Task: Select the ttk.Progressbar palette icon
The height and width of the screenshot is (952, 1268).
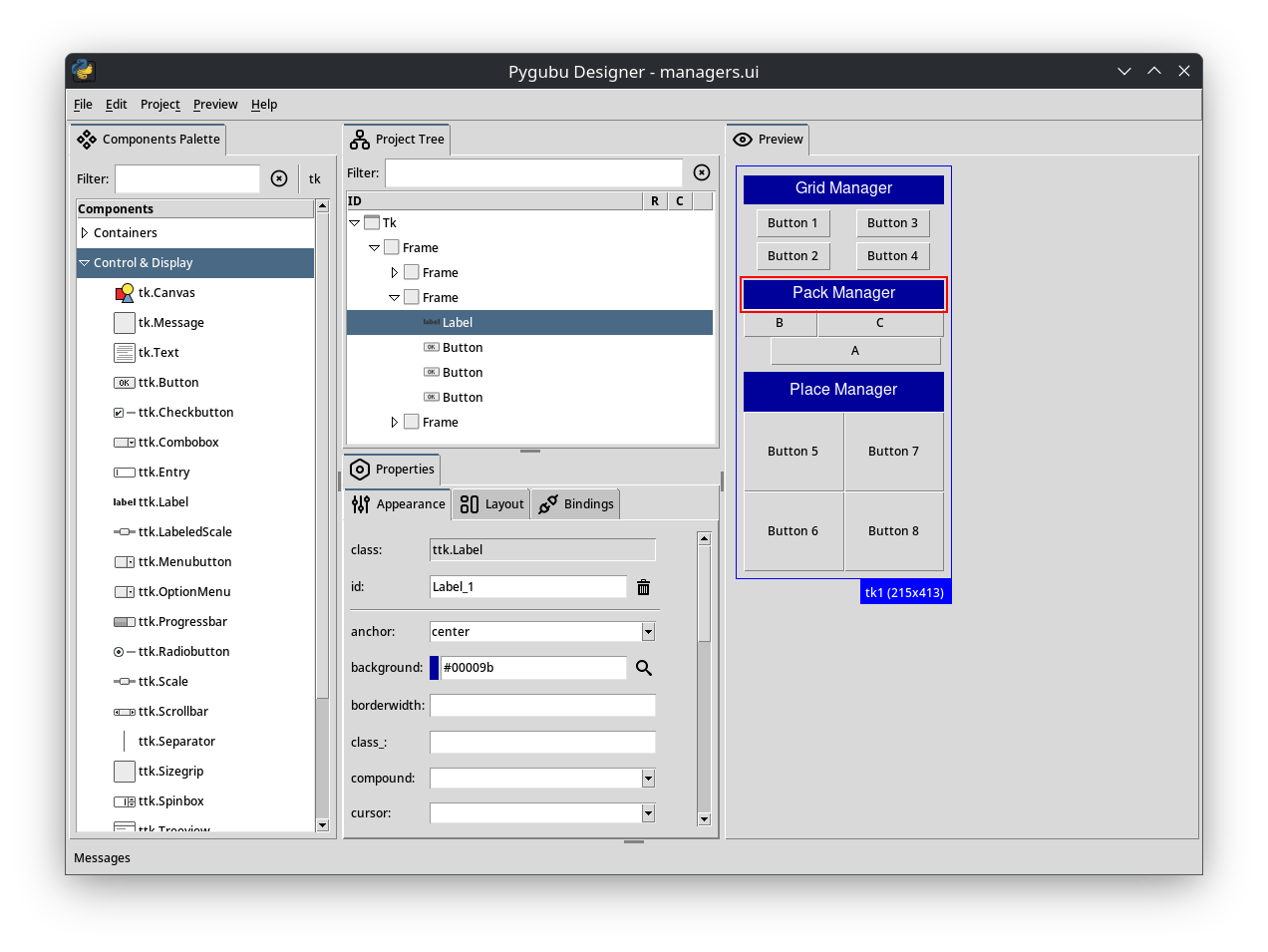Action: click(125, 622)
